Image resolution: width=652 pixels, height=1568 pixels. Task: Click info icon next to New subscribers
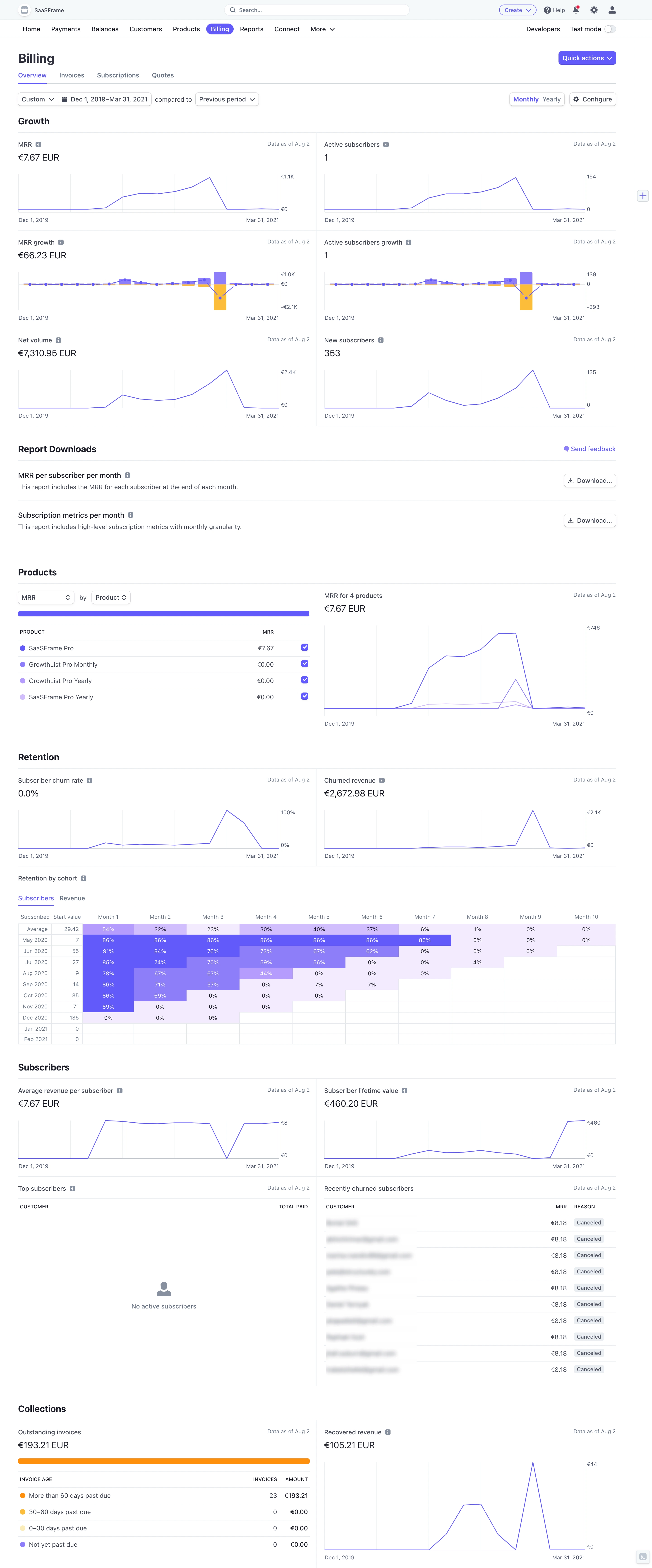(x=381, y=340)
